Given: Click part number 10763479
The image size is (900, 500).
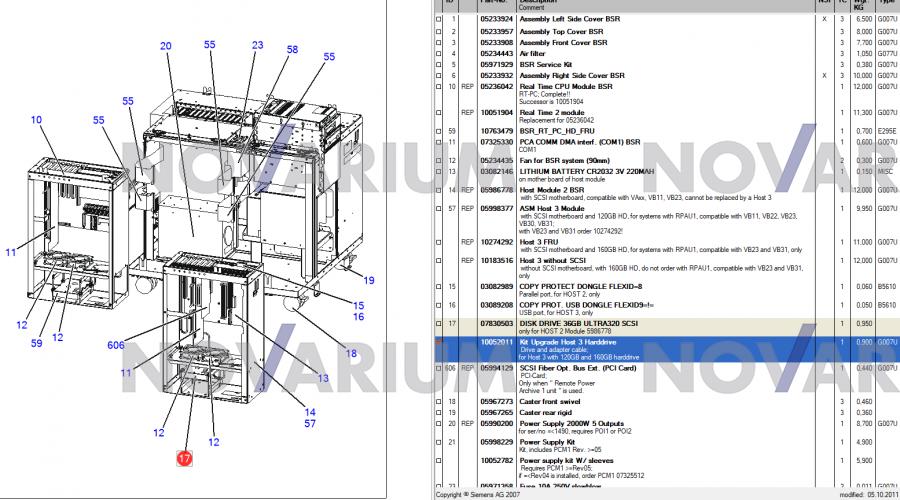Looking at the screenshot, I should point(496,131).
